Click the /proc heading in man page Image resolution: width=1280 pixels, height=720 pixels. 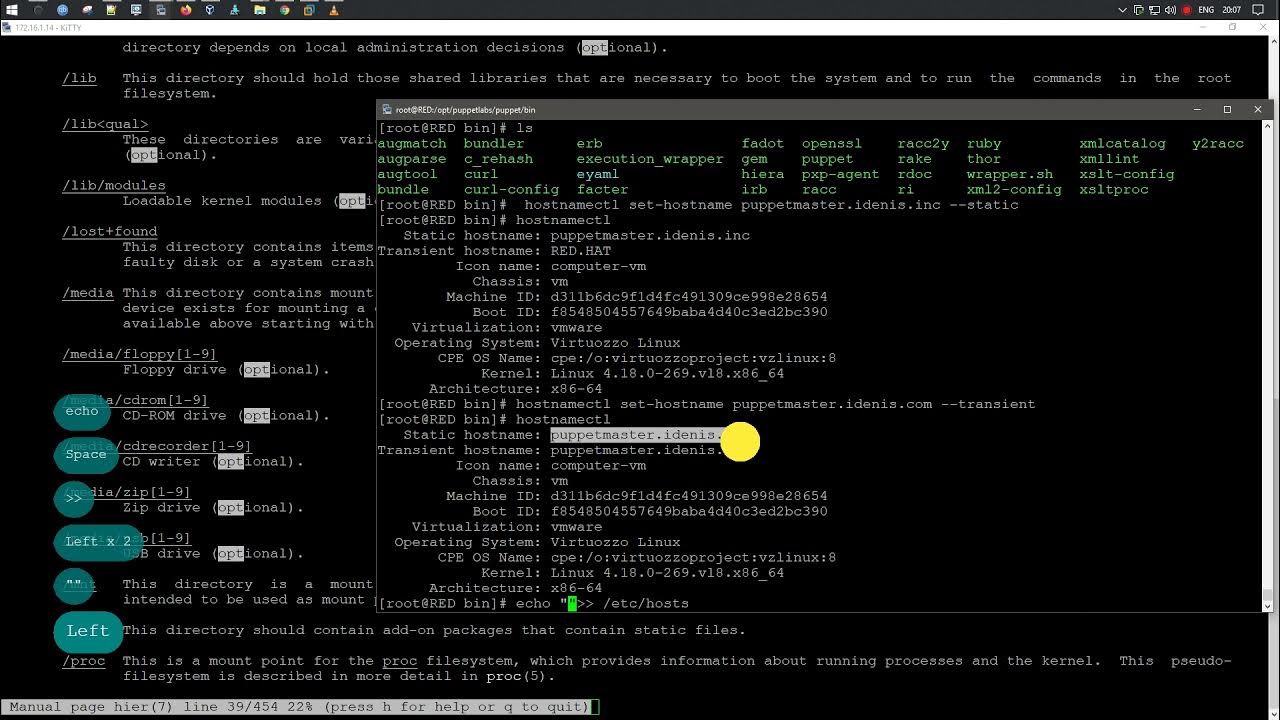pyautogui.click(x=84, y=661)
